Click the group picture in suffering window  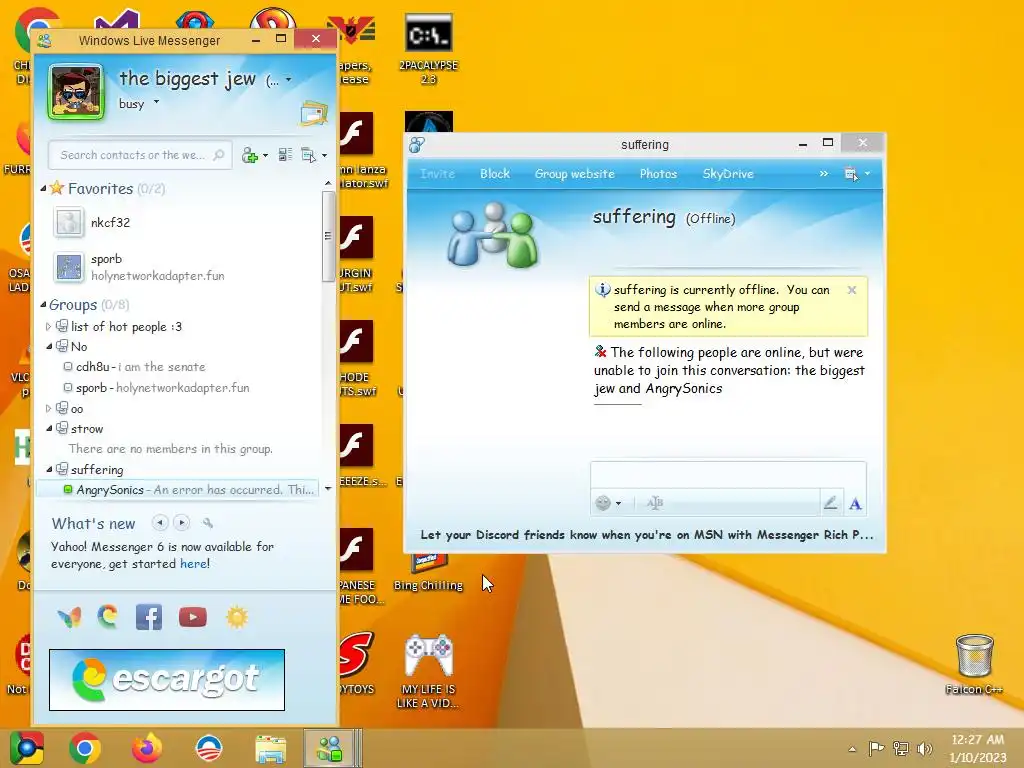493,235
